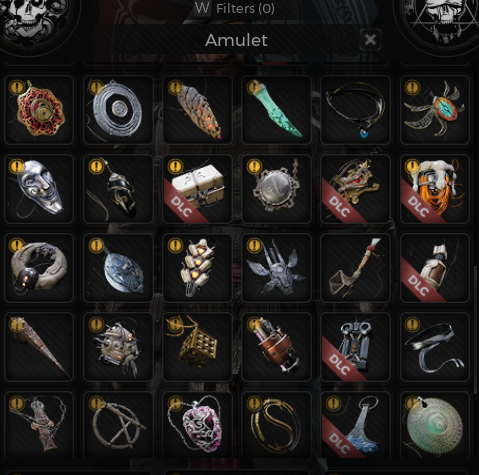Pick the circle with crossed sticks amulet
The height and width of the screenshot is (475, 479).
coord(118,425)
